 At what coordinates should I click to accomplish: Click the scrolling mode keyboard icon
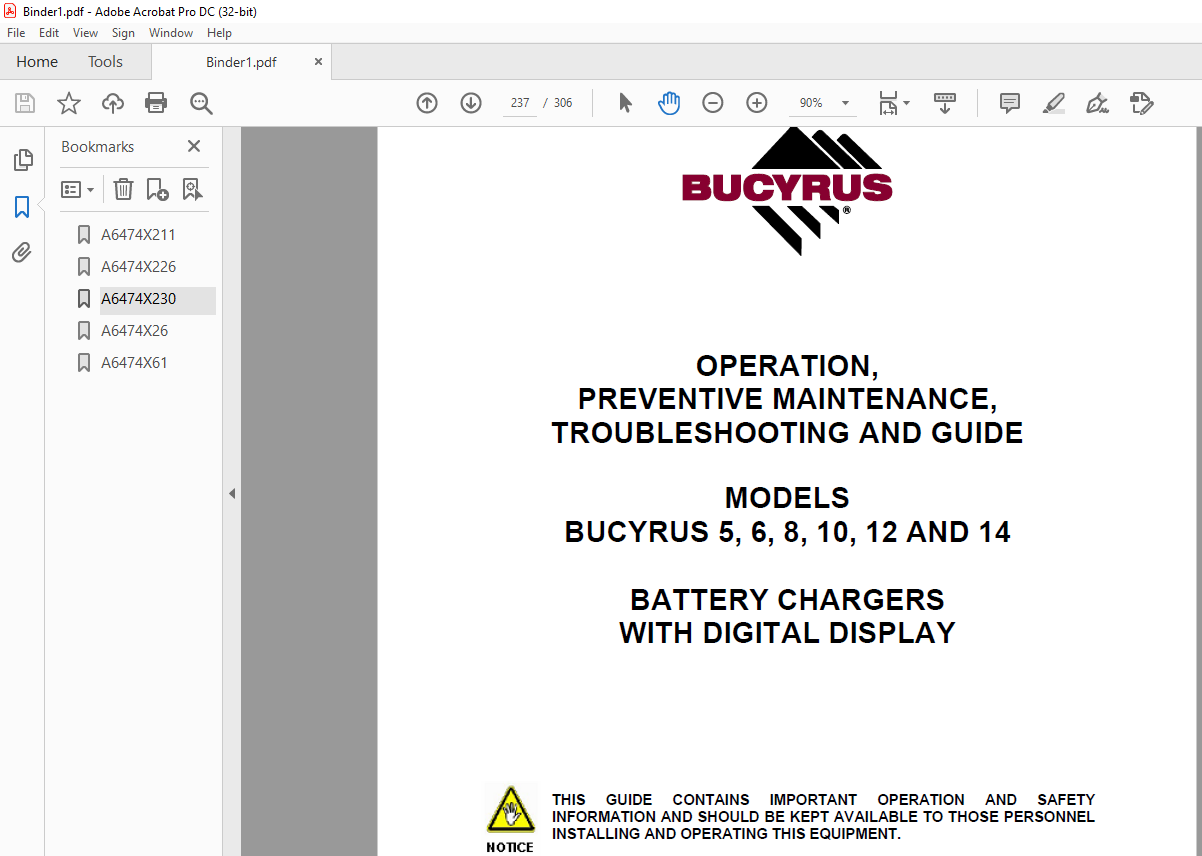click(x=945, y=103)
